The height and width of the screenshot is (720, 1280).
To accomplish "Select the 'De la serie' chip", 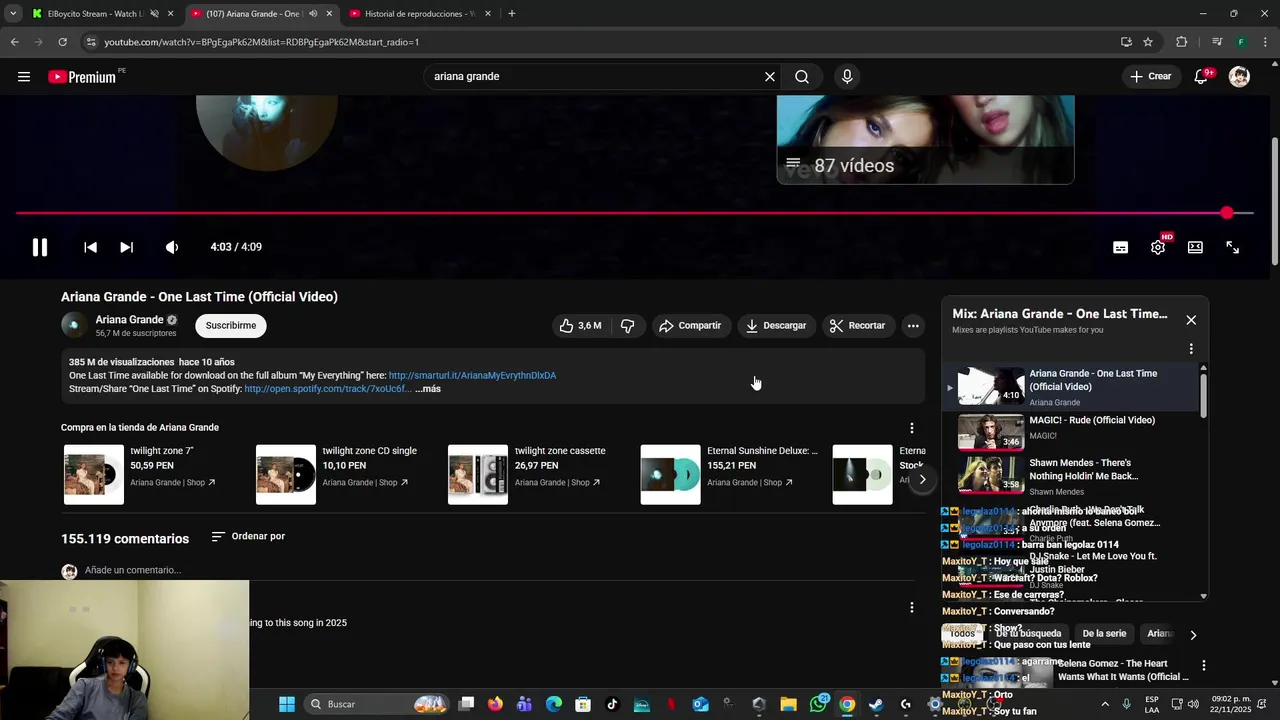I will (x=1104, y=634).
